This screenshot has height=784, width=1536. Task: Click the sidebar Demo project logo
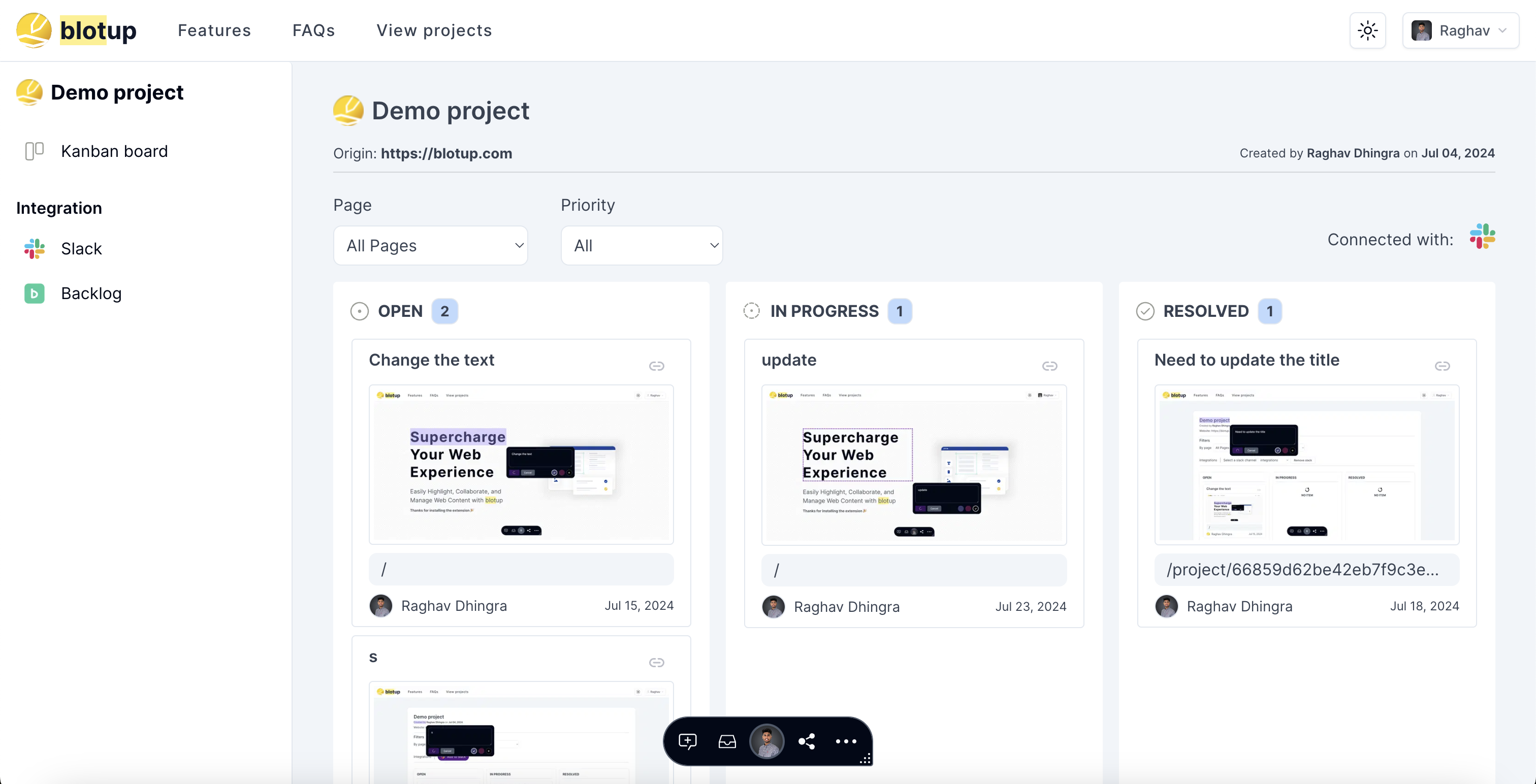coord(29,92)
